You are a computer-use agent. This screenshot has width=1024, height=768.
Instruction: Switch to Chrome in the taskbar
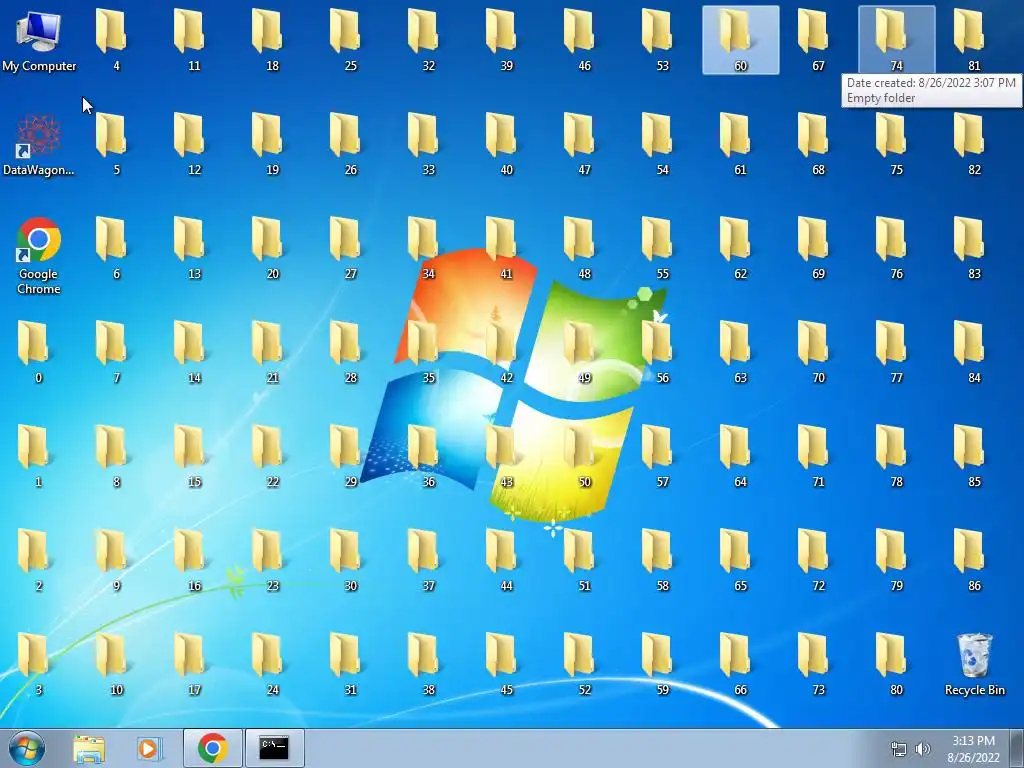212,748
